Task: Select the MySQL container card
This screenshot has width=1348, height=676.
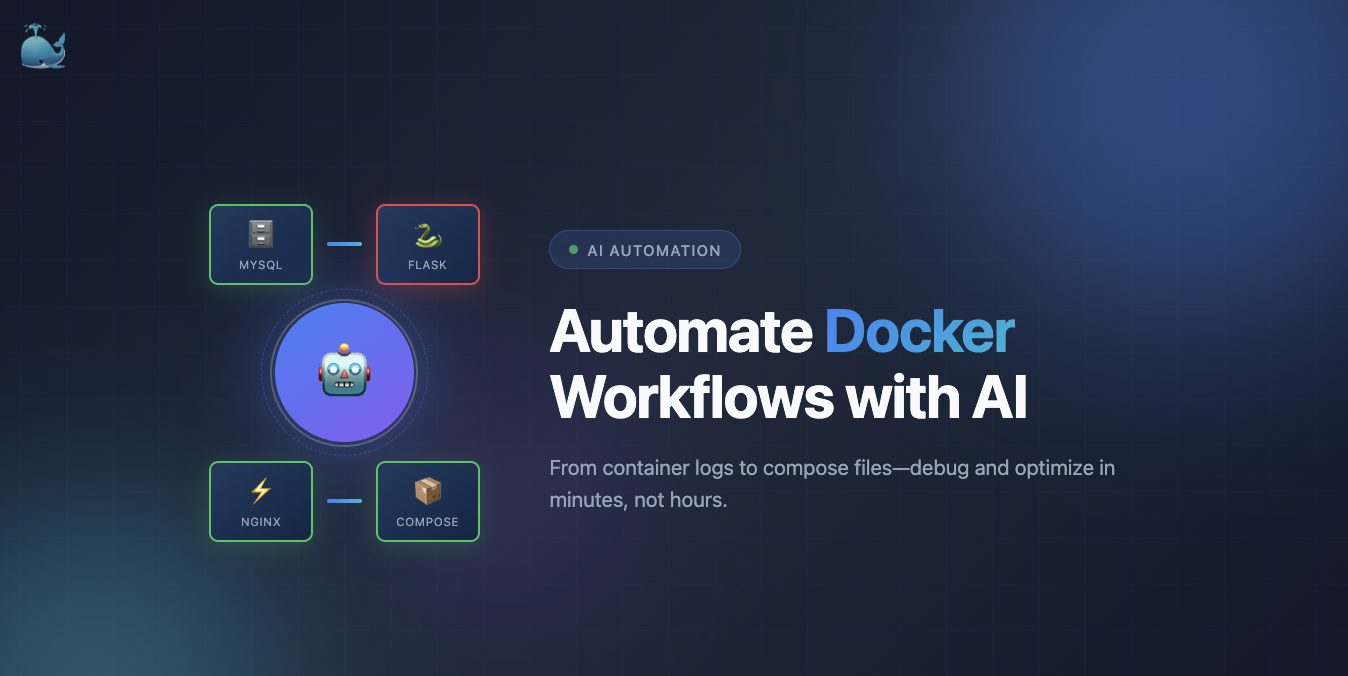Action: coord(261,245)
